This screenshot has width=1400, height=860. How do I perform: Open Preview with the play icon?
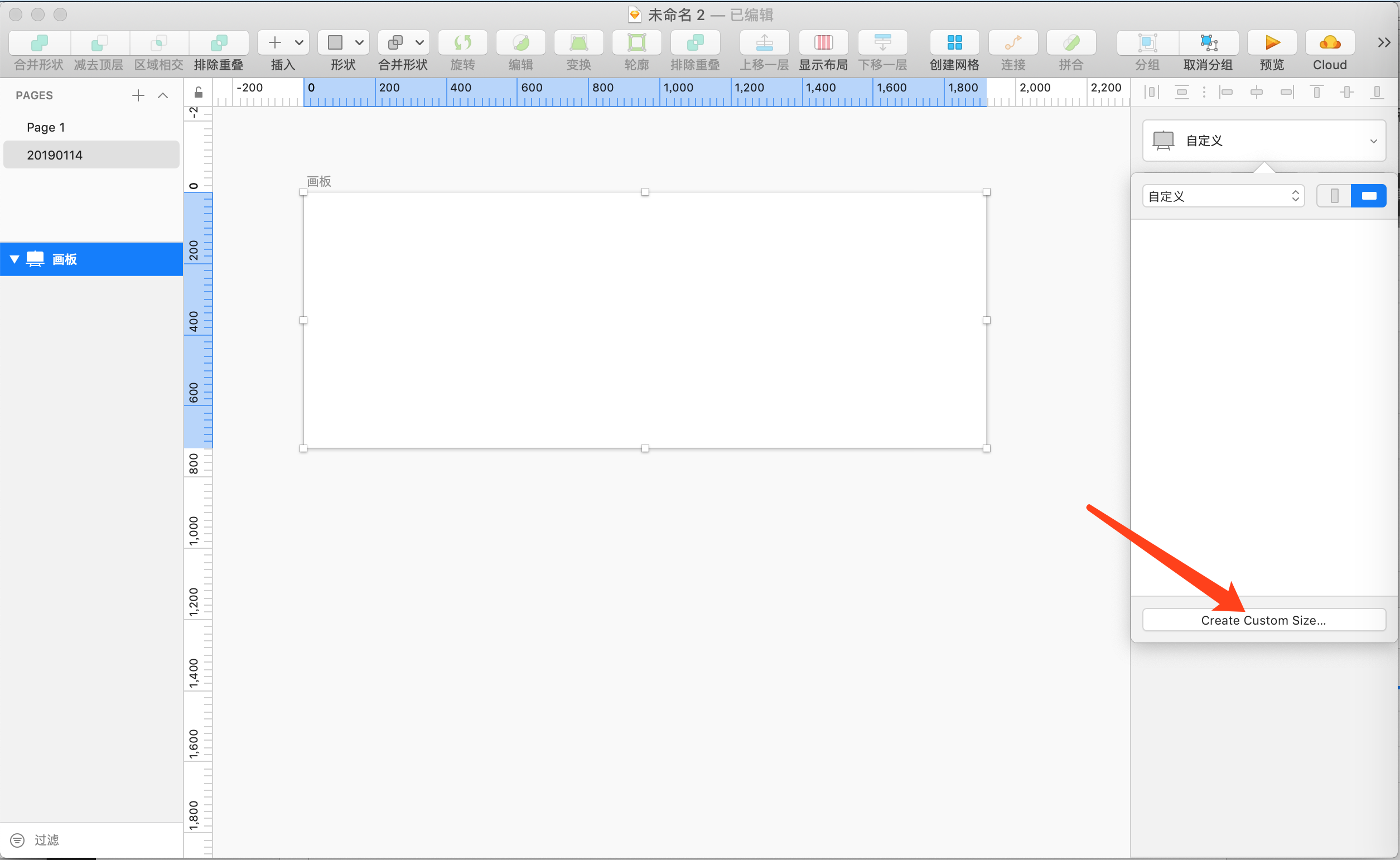tap(1272, 44)
